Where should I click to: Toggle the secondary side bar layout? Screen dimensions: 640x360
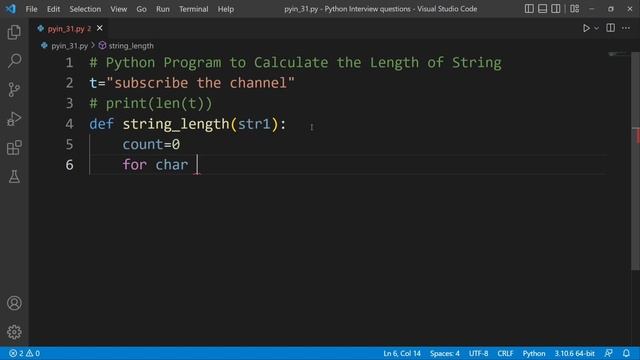556,9
